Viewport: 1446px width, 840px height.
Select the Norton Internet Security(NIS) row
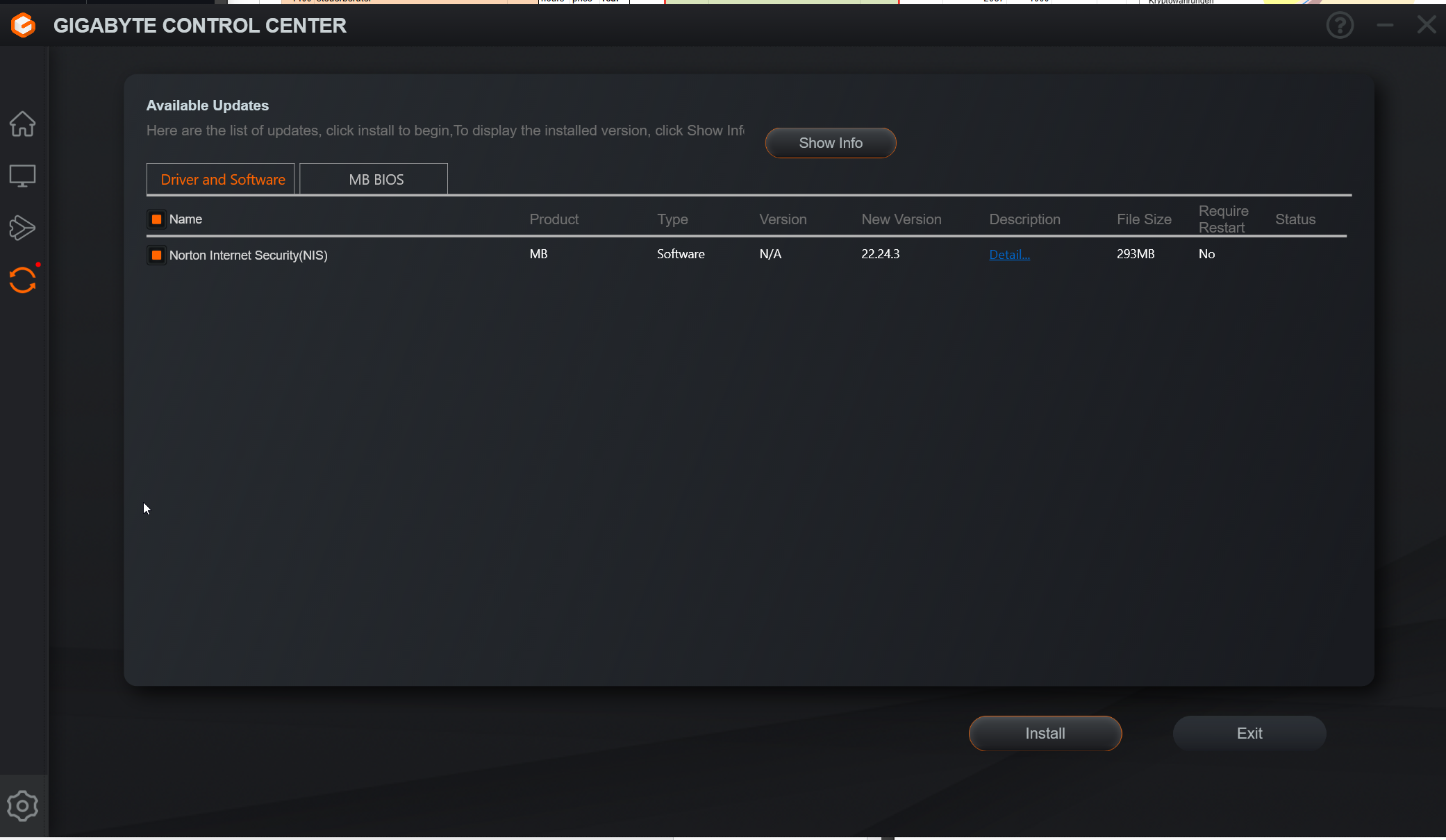coord(248,255)
